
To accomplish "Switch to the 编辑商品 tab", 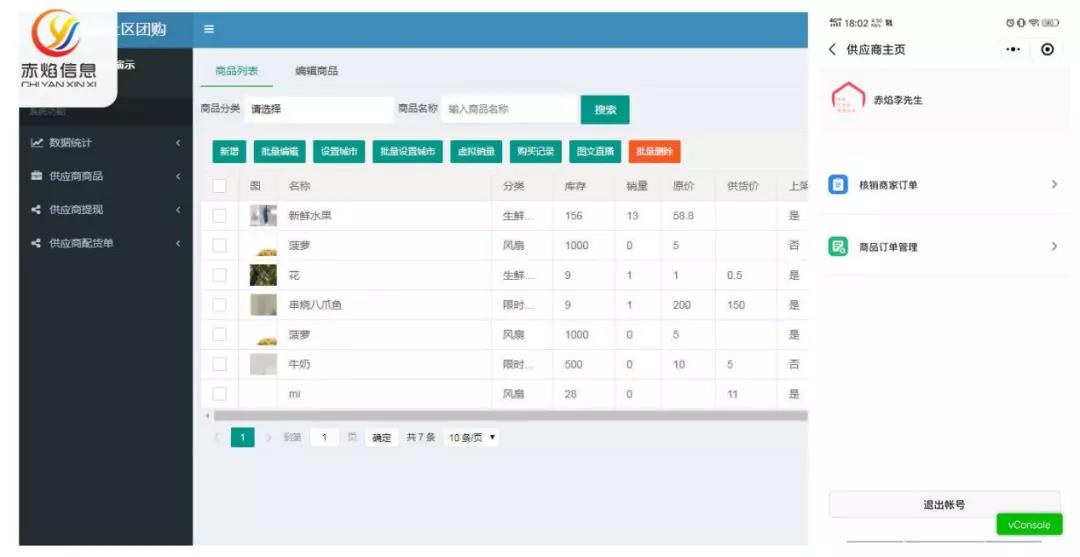I will (x=316, y=71).
